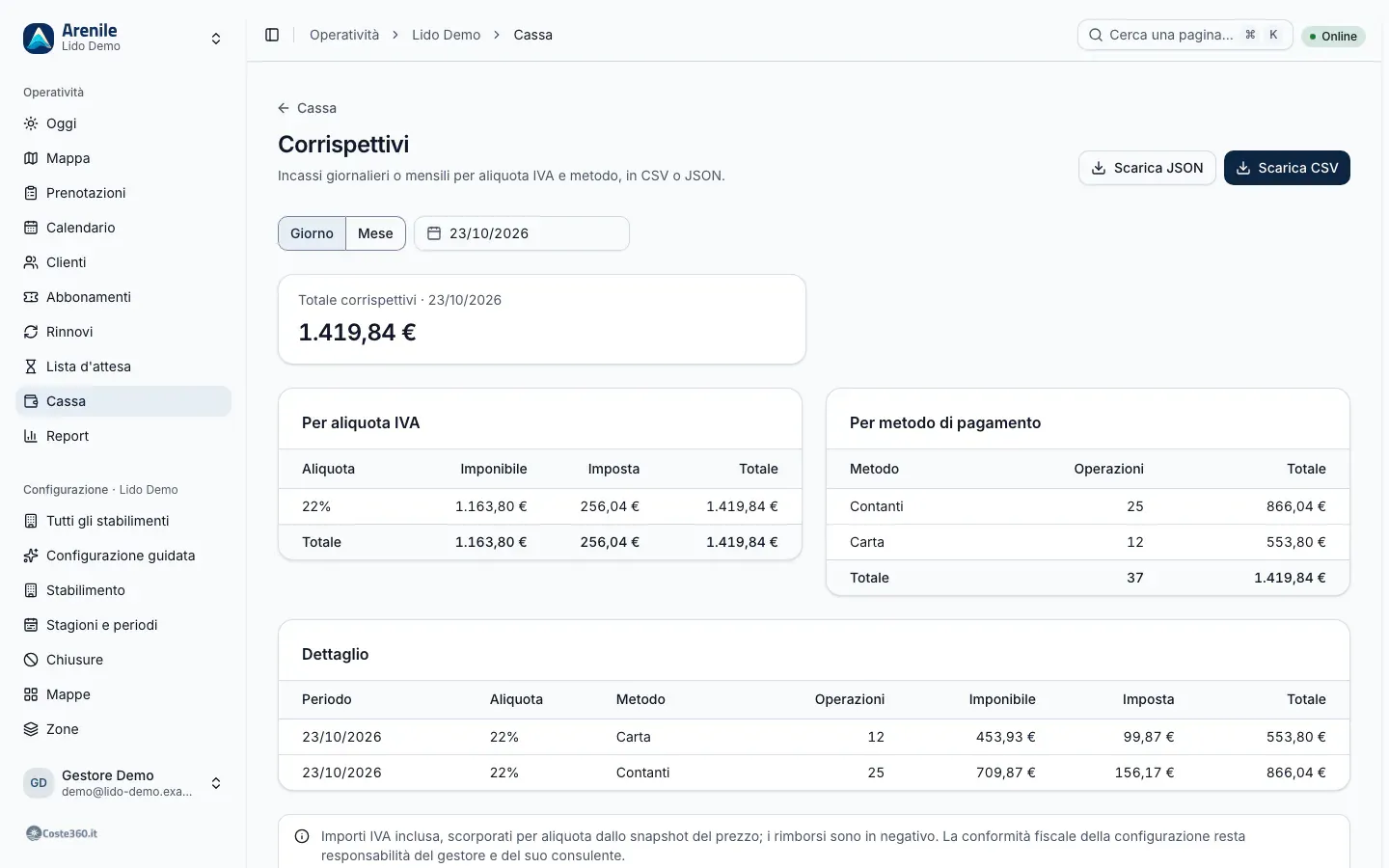Open the Mappa page
The height and width of the screenshot is (868, 1389).
coord(123,158)
